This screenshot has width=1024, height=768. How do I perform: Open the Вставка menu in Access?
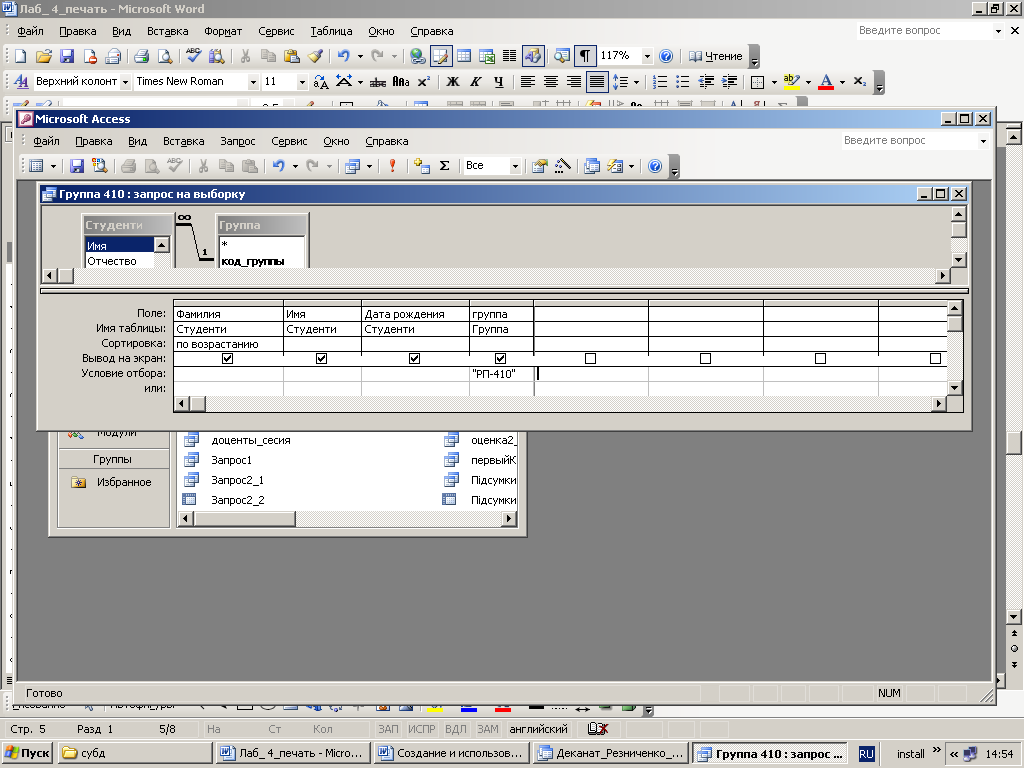tap(184, 141)
